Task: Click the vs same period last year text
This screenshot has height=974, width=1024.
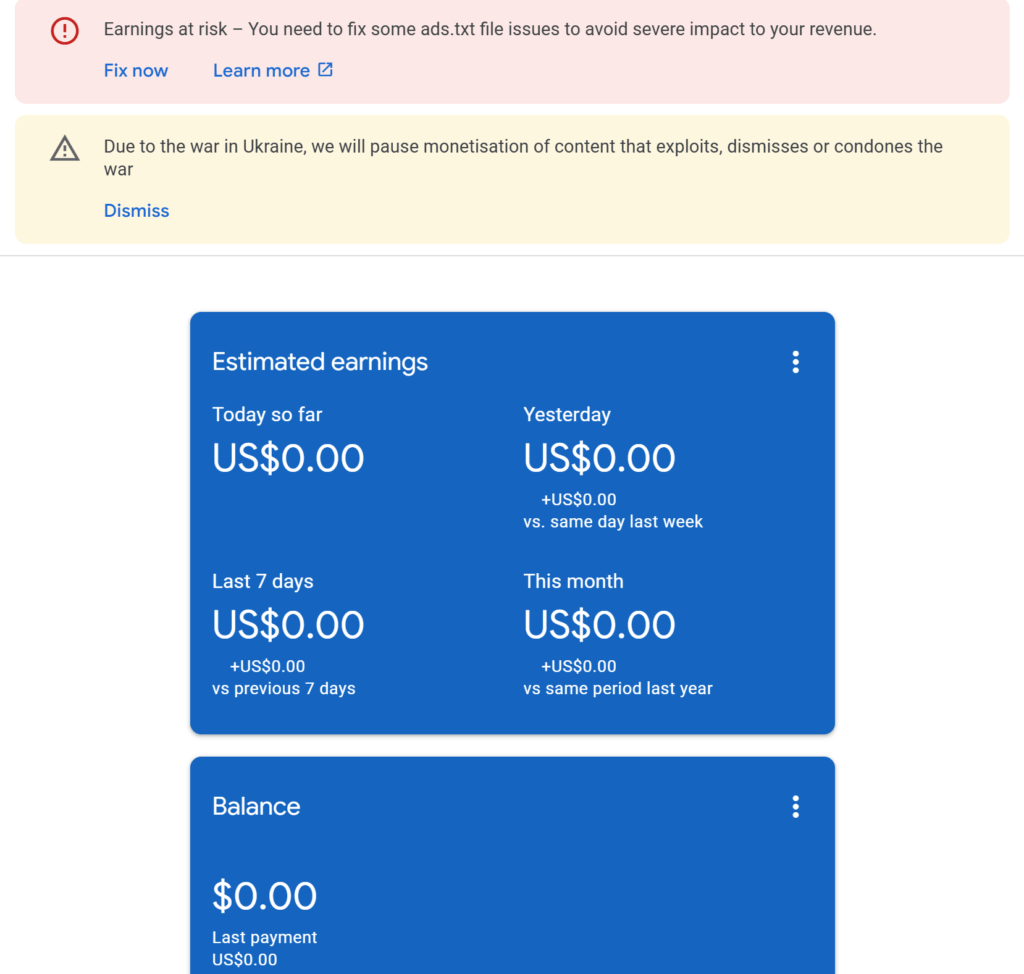Action: tap(618, 689)
